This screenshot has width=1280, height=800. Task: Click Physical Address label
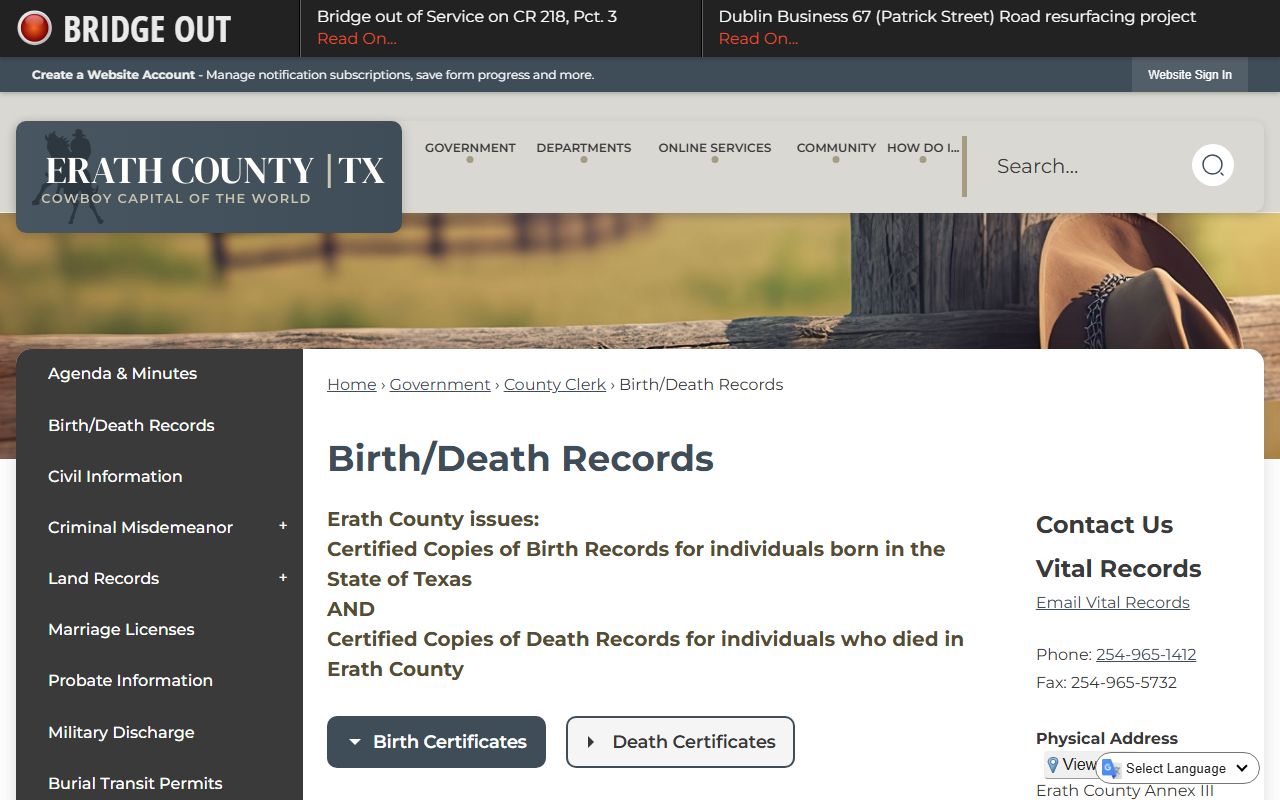pyautogui.click(x=1107, y=738)
